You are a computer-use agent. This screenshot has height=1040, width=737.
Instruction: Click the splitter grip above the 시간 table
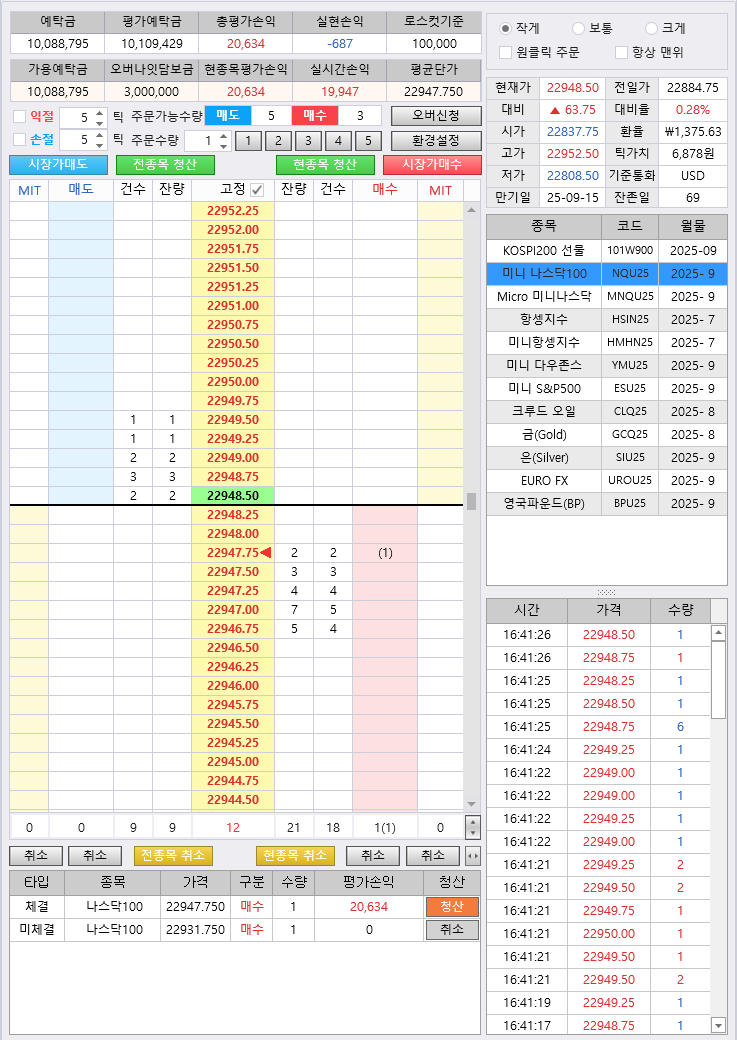(606, 592)
